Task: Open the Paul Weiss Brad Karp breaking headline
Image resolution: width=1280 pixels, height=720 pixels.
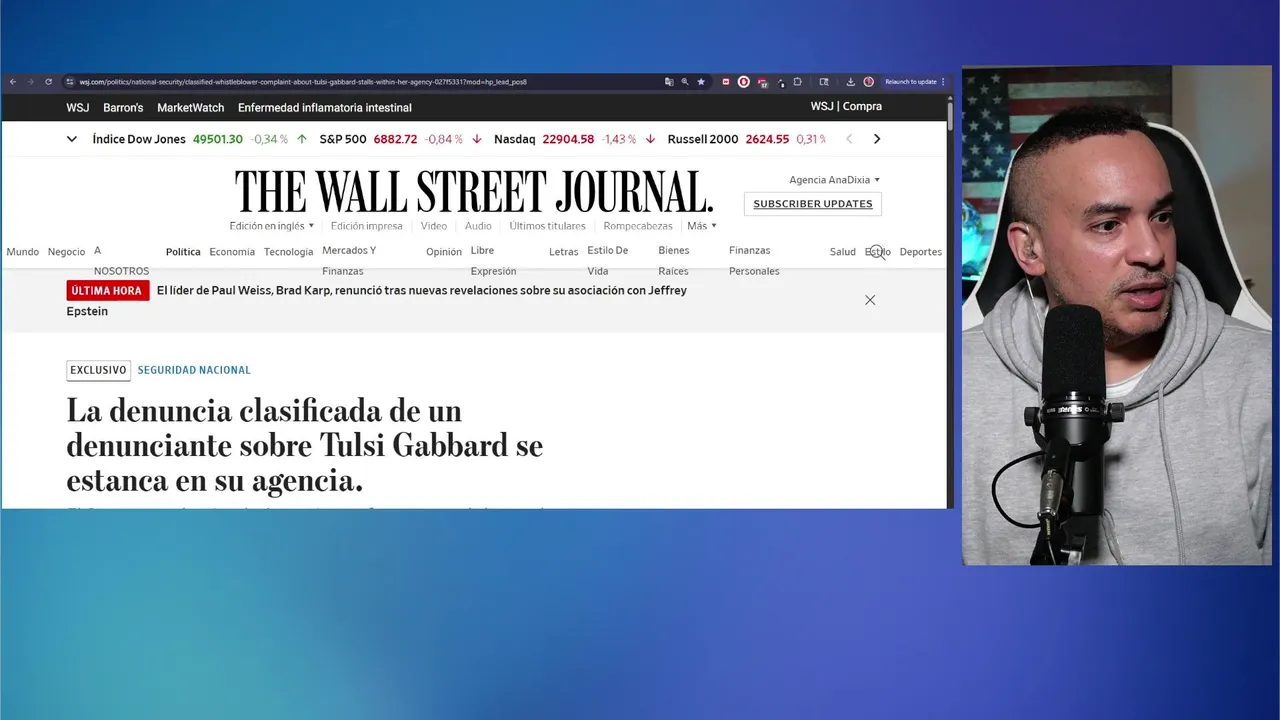Action: [377, 300]
